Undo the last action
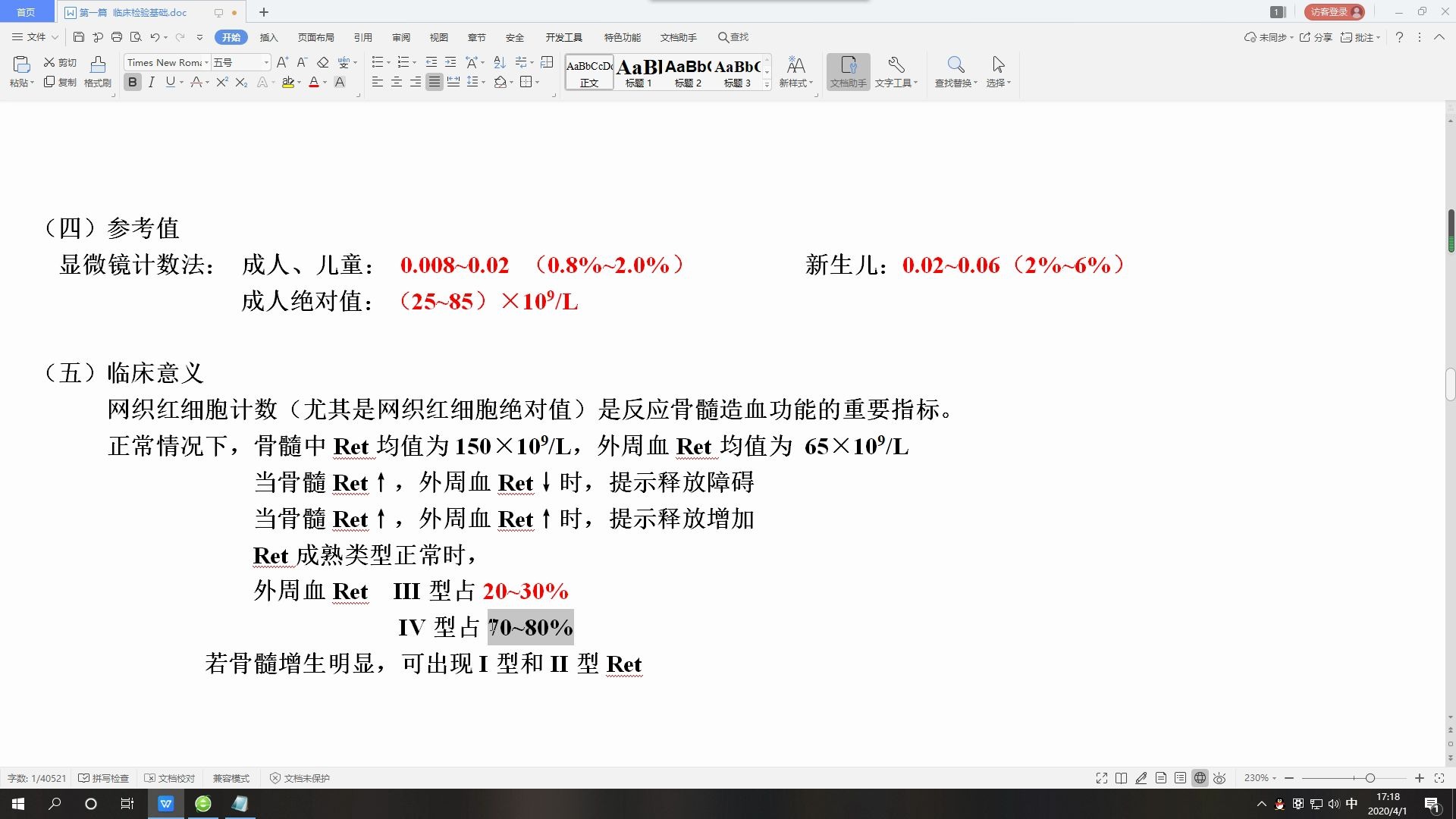Image resolution: width=1456 pixels, height=819 pixels. [x=155, y=37]
